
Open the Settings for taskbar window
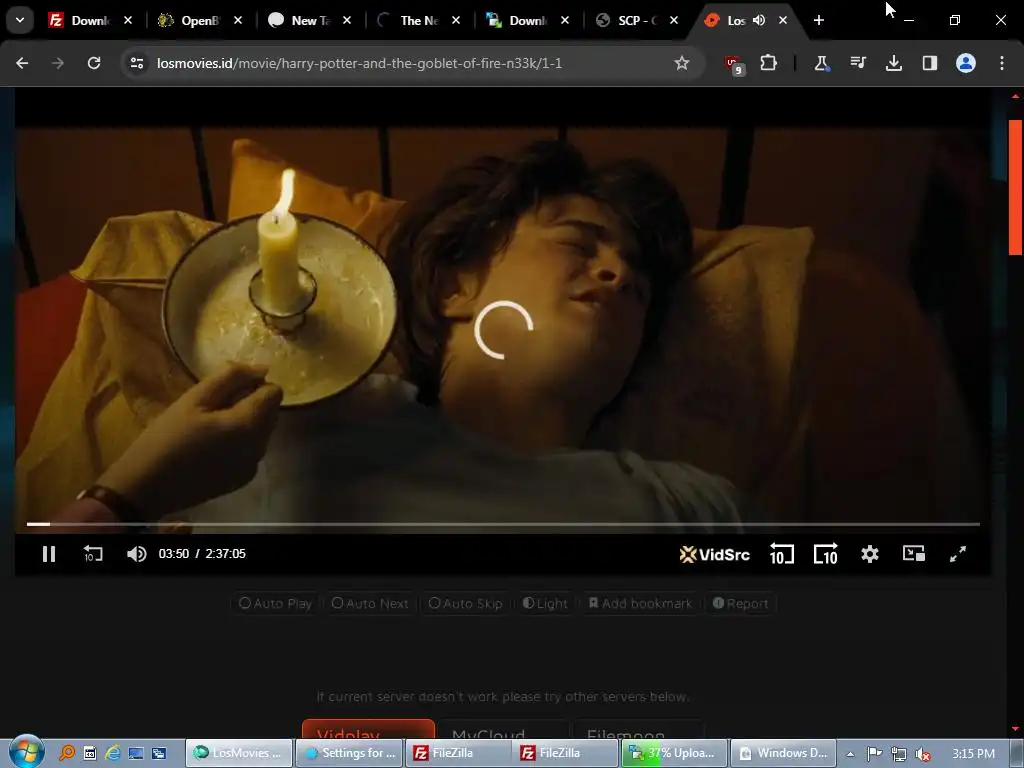click(349, 753)
